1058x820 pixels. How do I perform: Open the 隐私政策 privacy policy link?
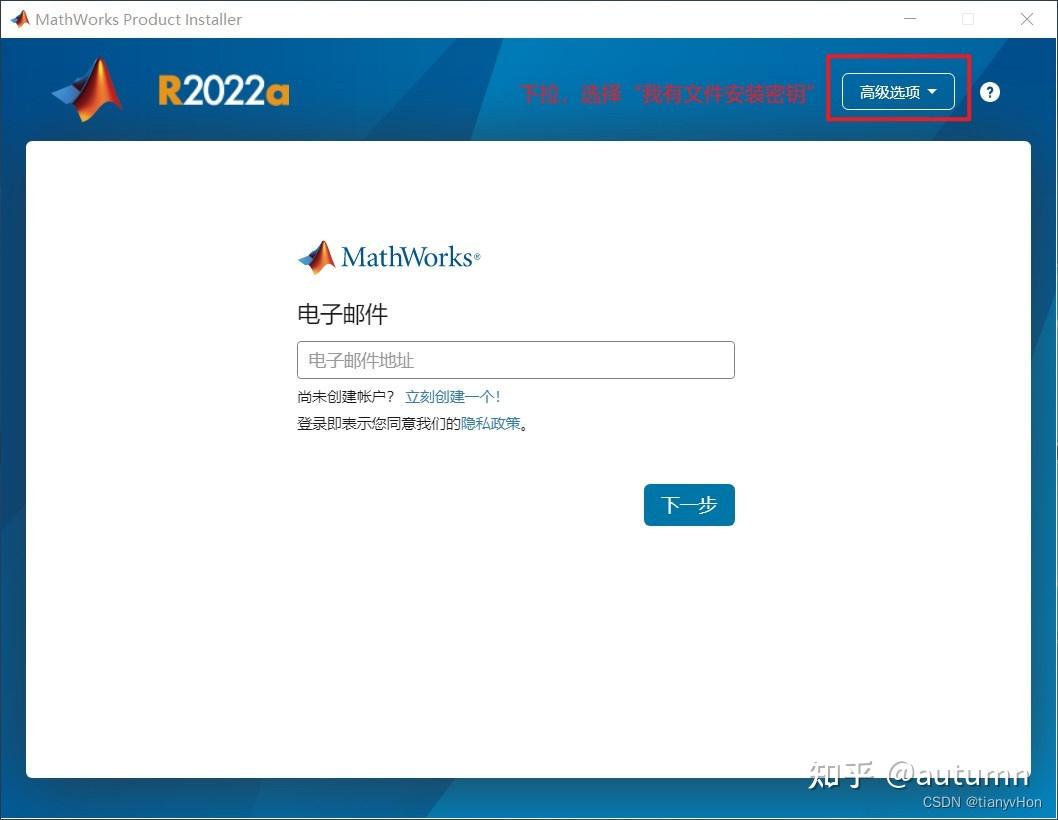[489, 423]
